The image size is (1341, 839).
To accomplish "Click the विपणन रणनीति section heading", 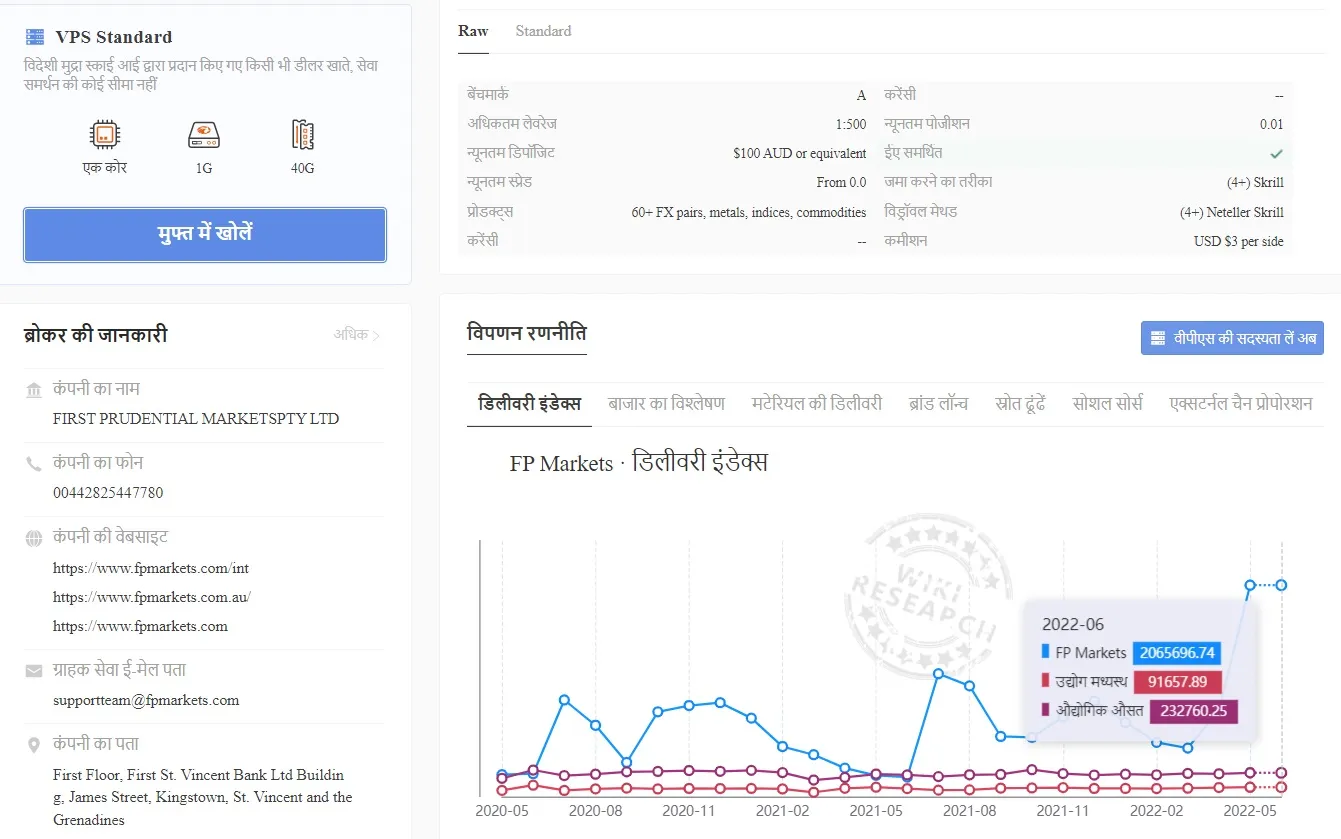I will 526,333.
